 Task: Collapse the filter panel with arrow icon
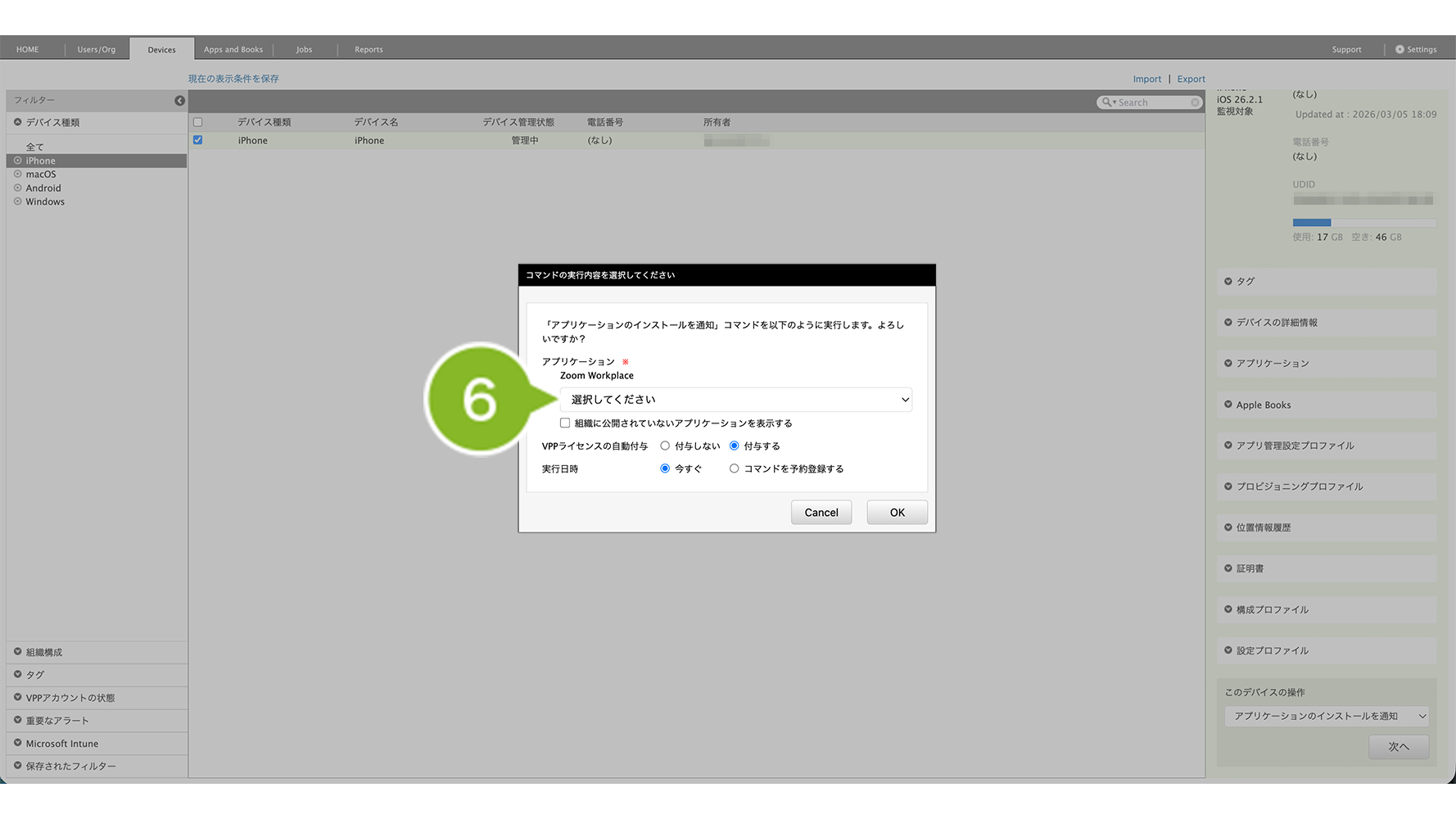coord(179,101)
